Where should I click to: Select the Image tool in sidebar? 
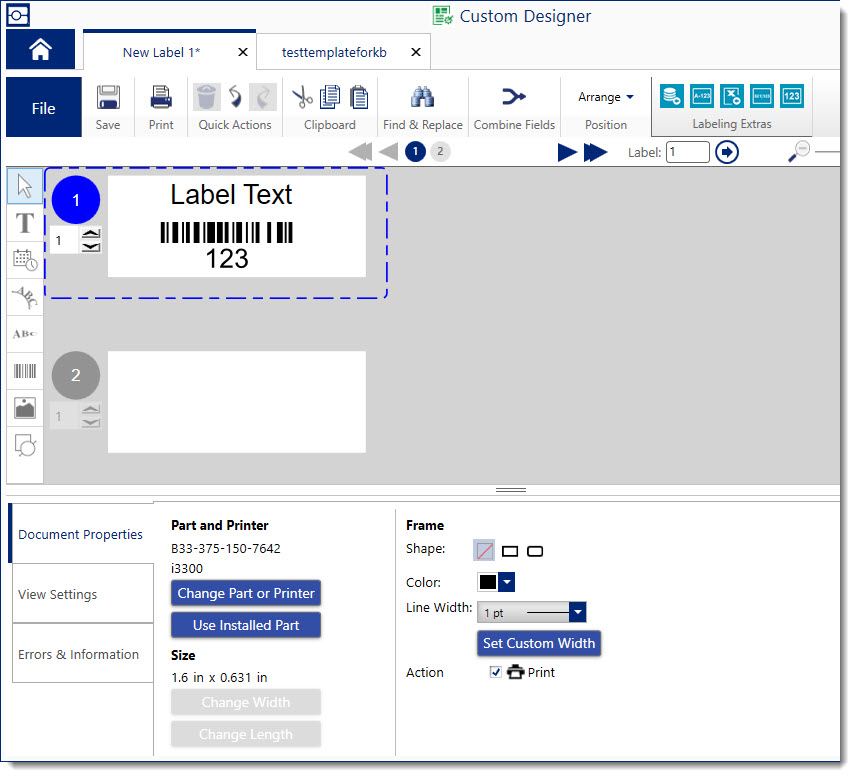pos(25,408)
